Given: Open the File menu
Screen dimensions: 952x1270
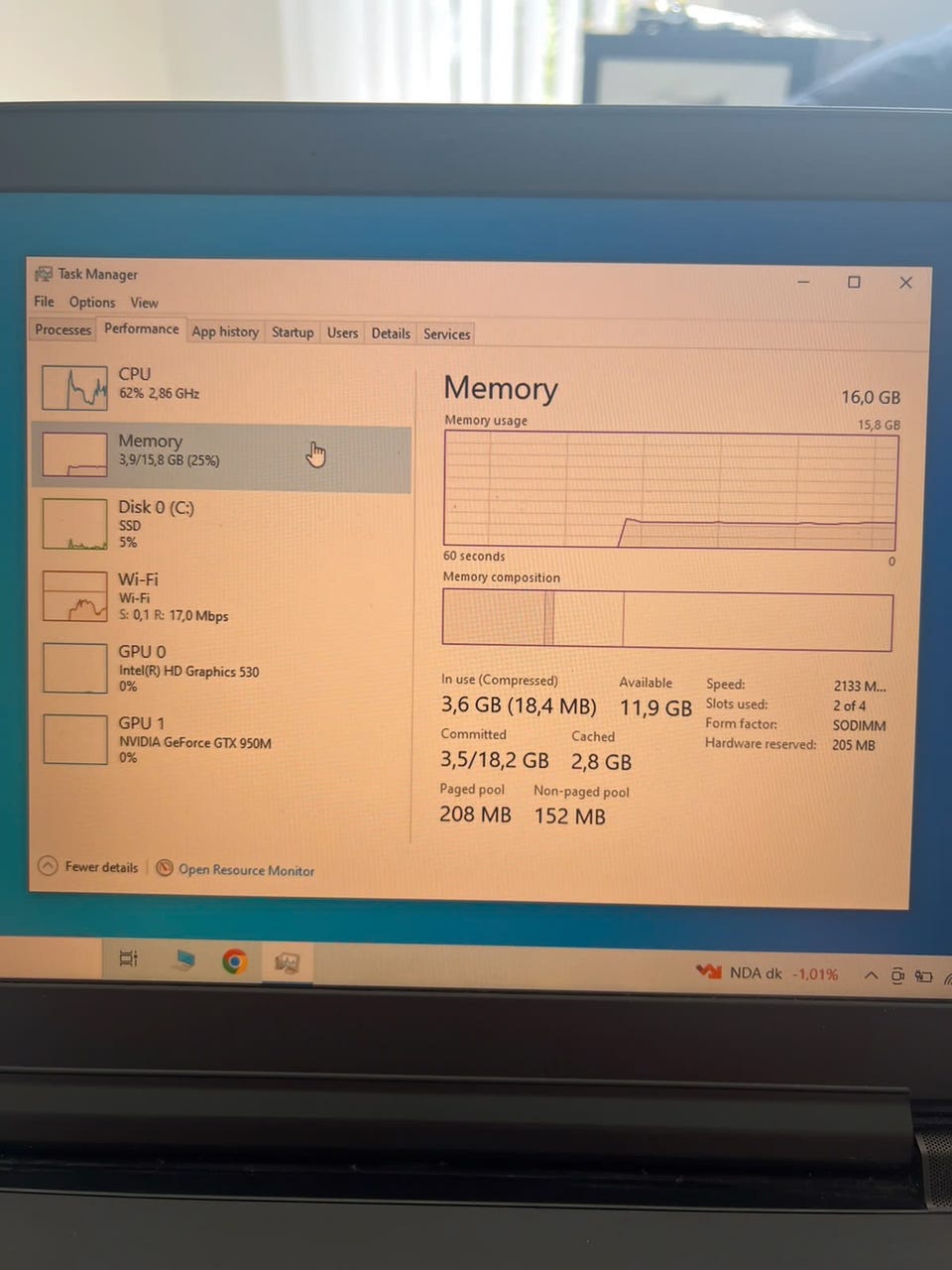Looking at the screenshot, I should coord(45,302).
